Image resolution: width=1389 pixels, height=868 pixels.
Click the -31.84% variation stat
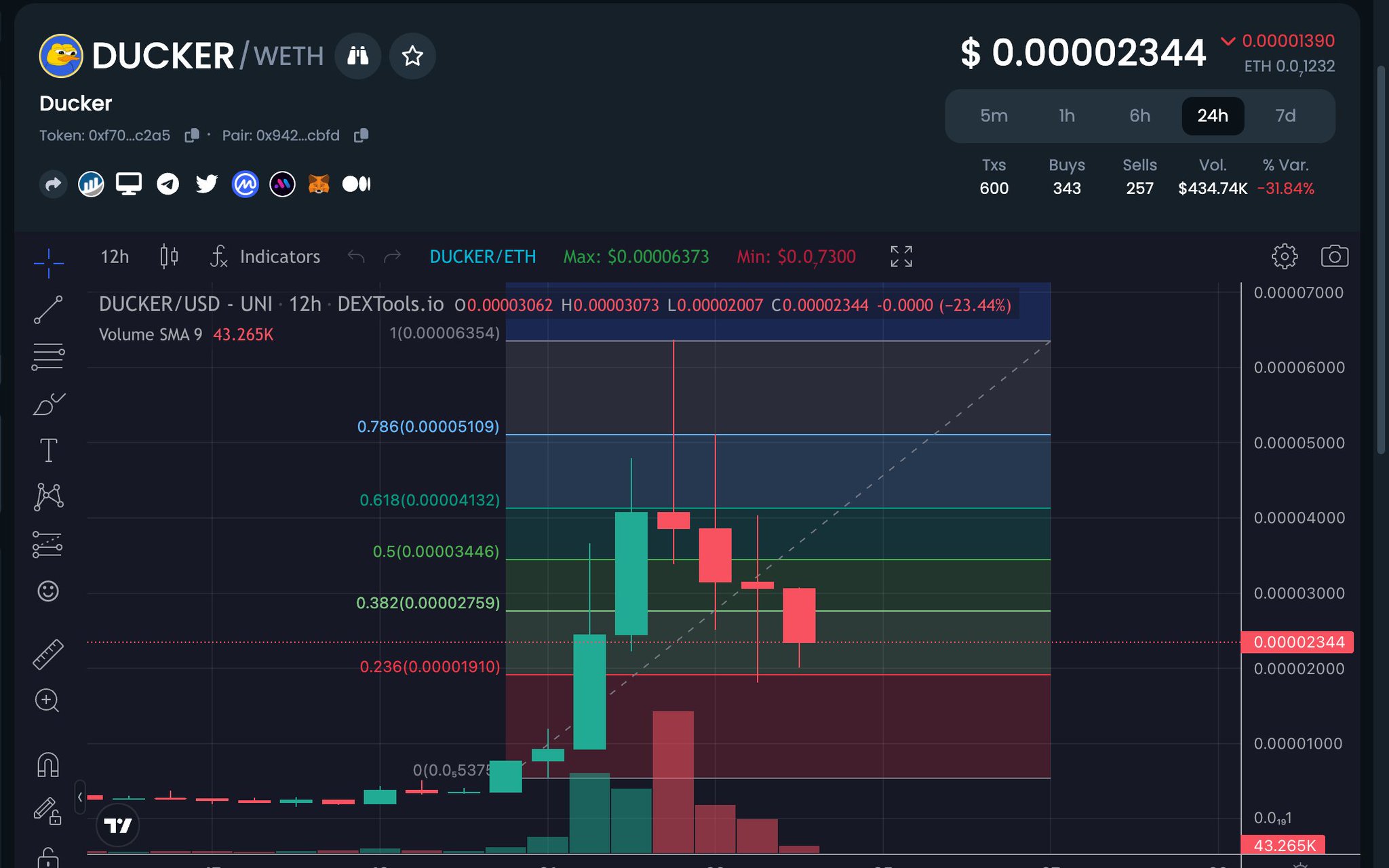point(1286,189)
